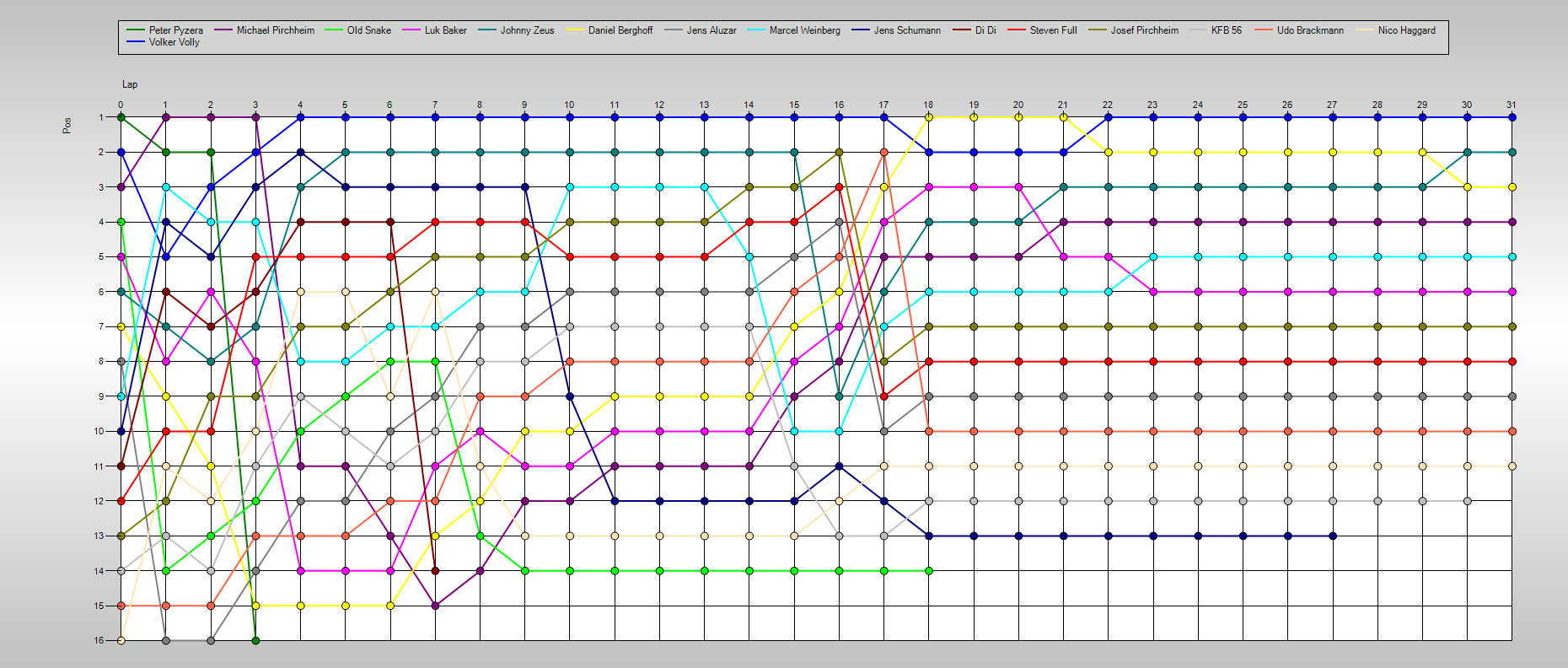
Task: Click the orange line sample beside Udo Brackmann
Action: (x=1265, y=30)
